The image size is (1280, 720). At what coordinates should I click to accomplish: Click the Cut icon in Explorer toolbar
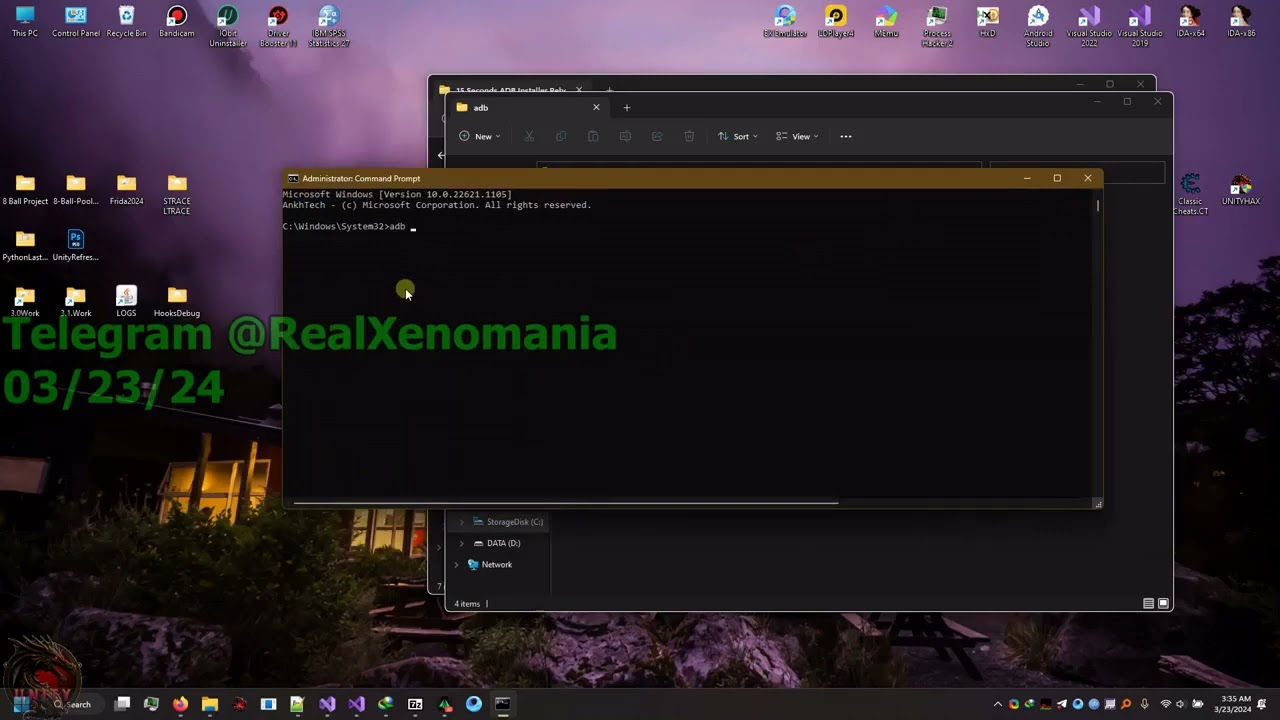(x=529, y=136)
